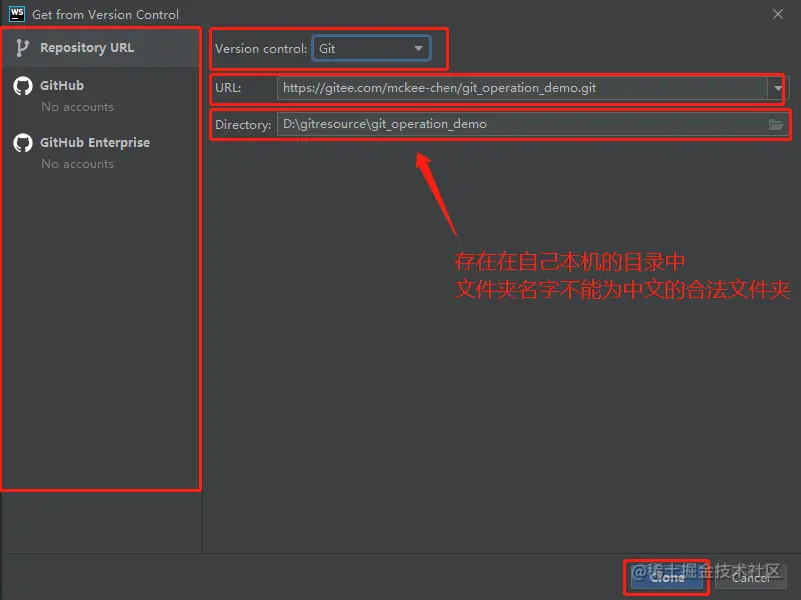Close the Get from Version Control dialog
Screen dimensions: 801x600
pos(778,14)
